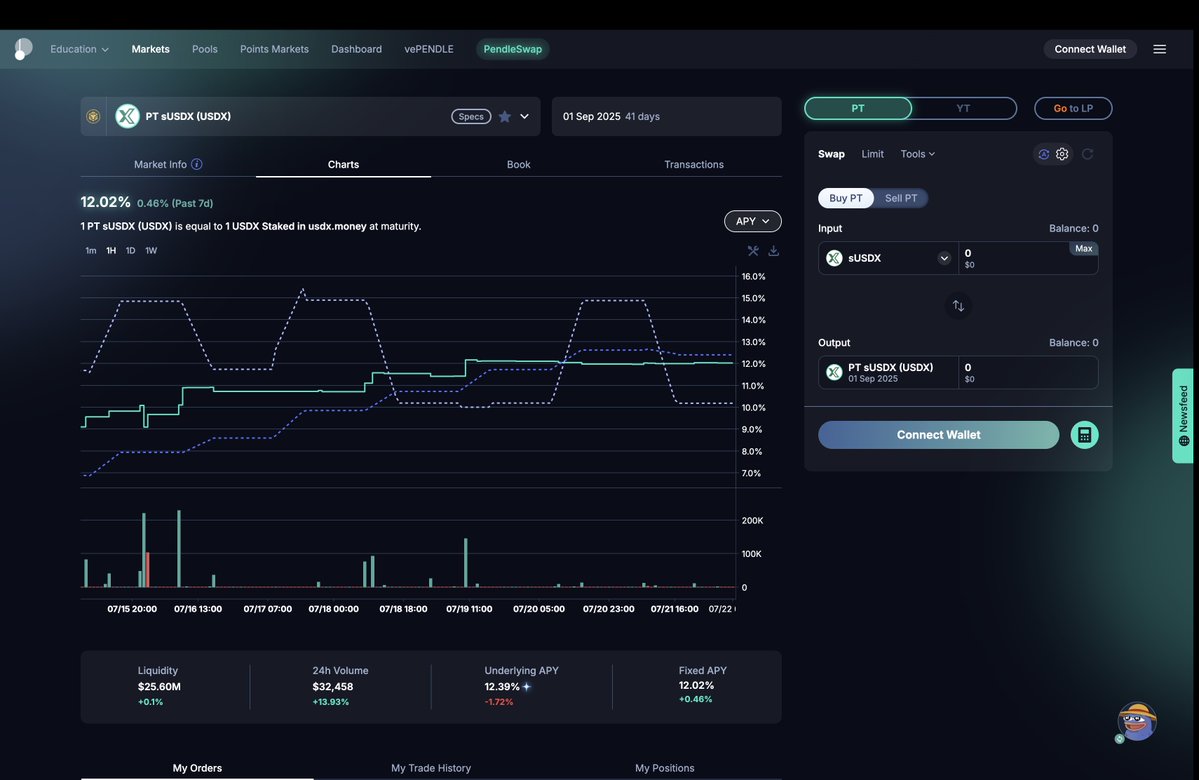
Task: Open the vePENDLE page
Action: (x=429, y=49)
